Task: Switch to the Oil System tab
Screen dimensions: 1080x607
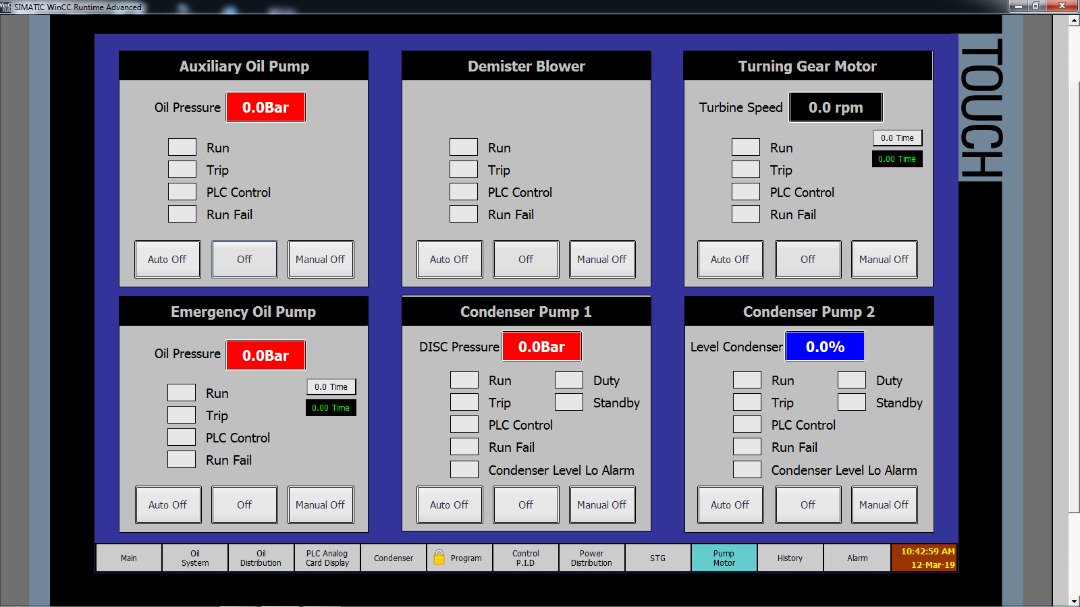Action: click(195, 558)
